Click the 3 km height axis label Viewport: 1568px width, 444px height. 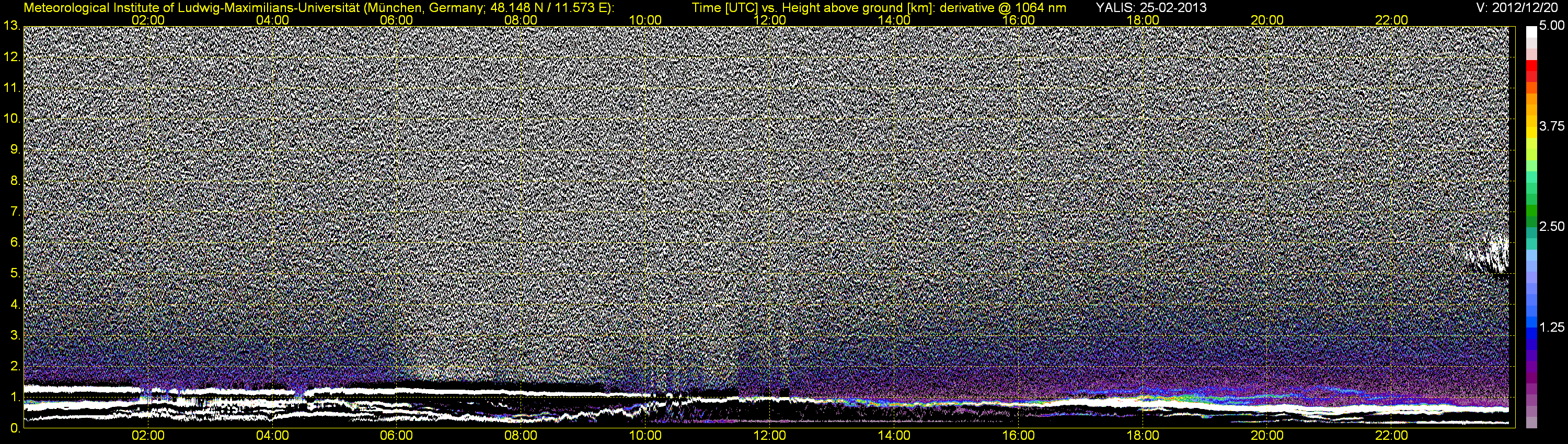pos(15,336)
